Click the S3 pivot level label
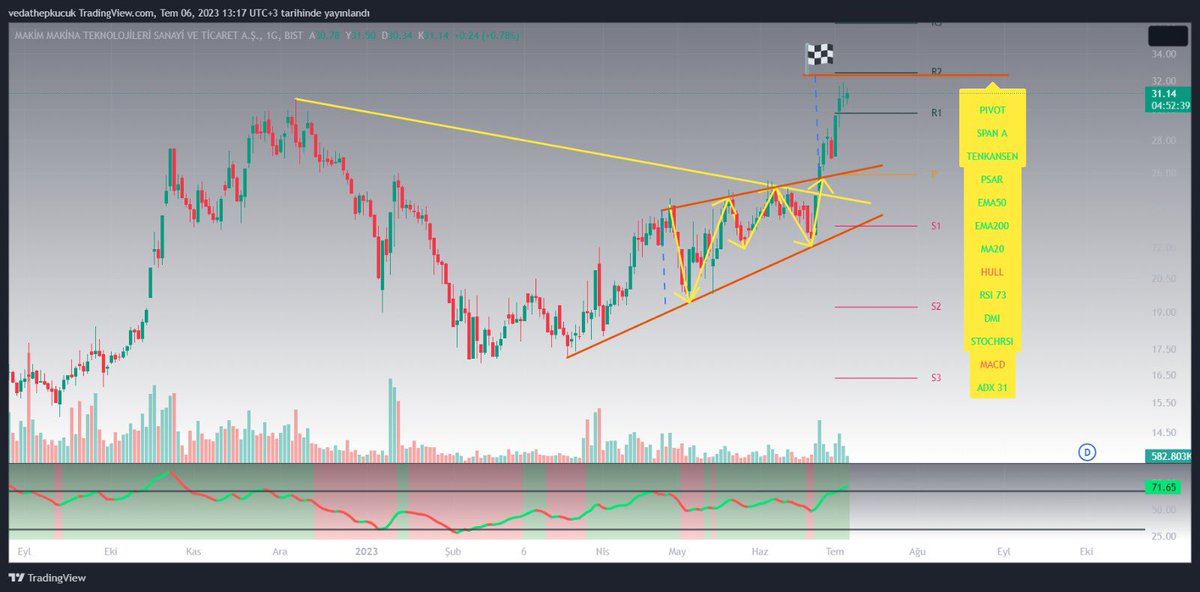The width and height of the screenshot is (1200, 592). [x=936, y=378]
